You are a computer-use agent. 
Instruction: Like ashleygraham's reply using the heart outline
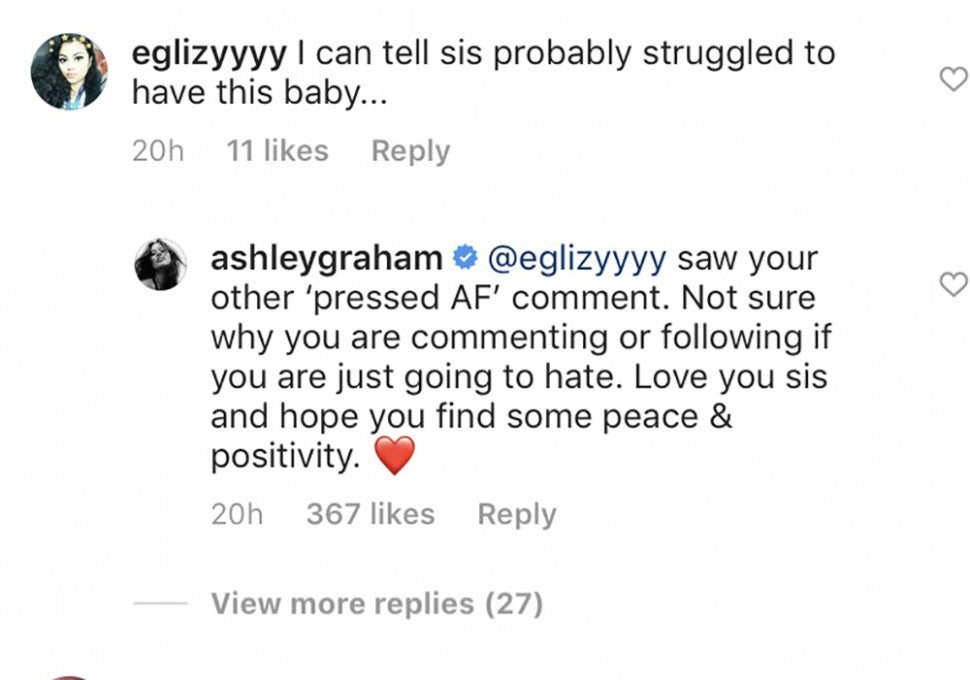point(953,284)
